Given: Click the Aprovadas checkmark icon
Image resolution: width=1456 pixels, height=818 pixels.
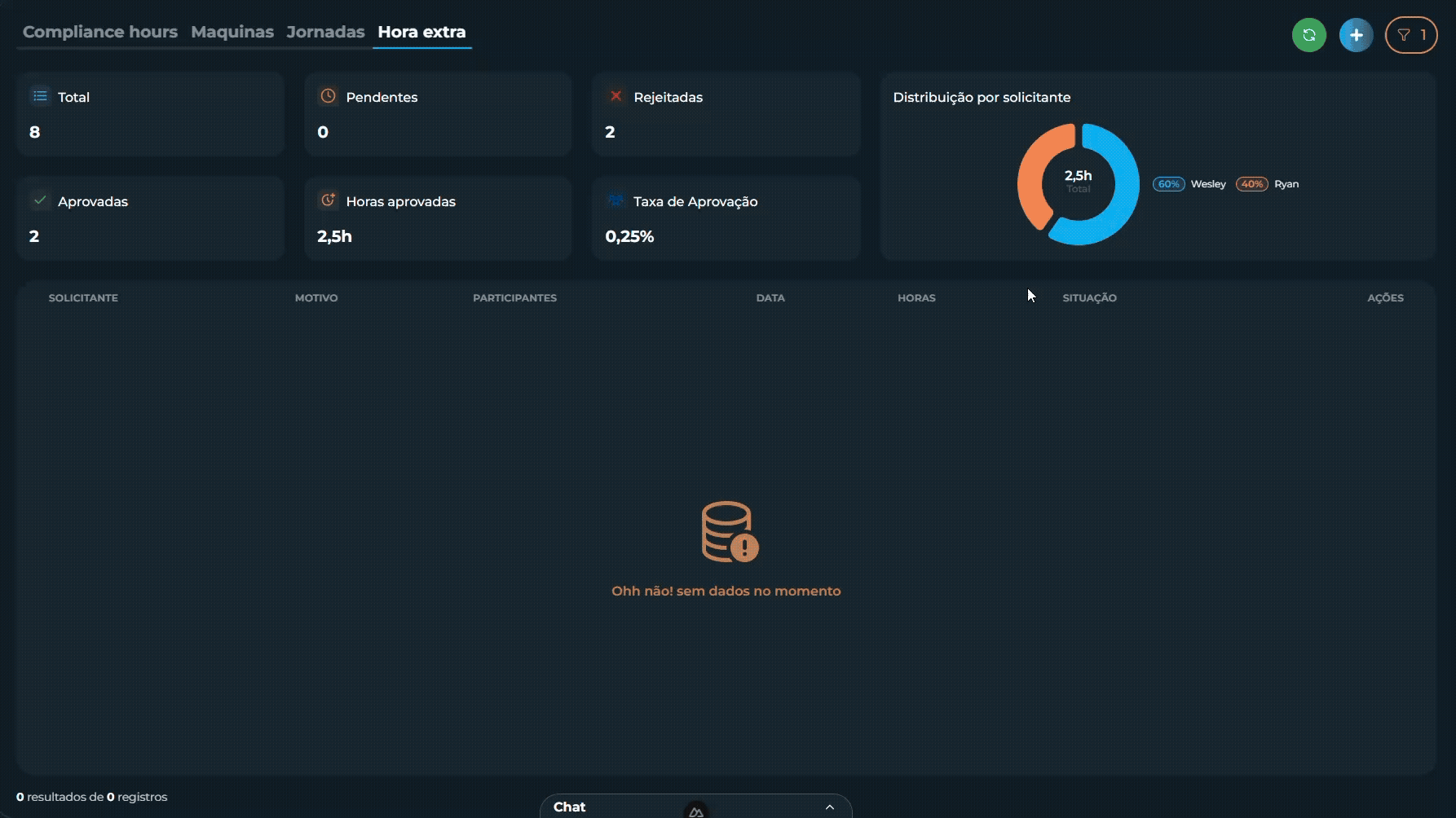Looking at the screenshot, I should [40, 200].
